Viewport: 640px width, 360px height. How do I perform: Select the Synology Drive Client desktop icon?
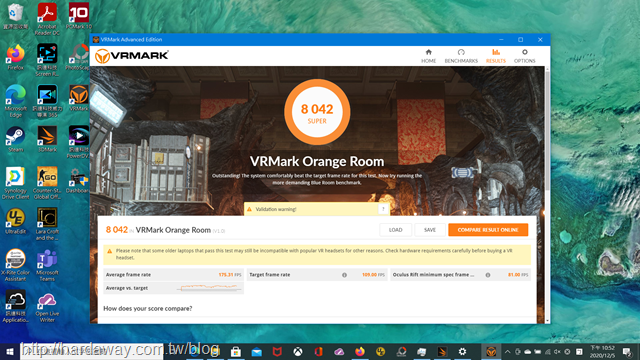[16, 183]
